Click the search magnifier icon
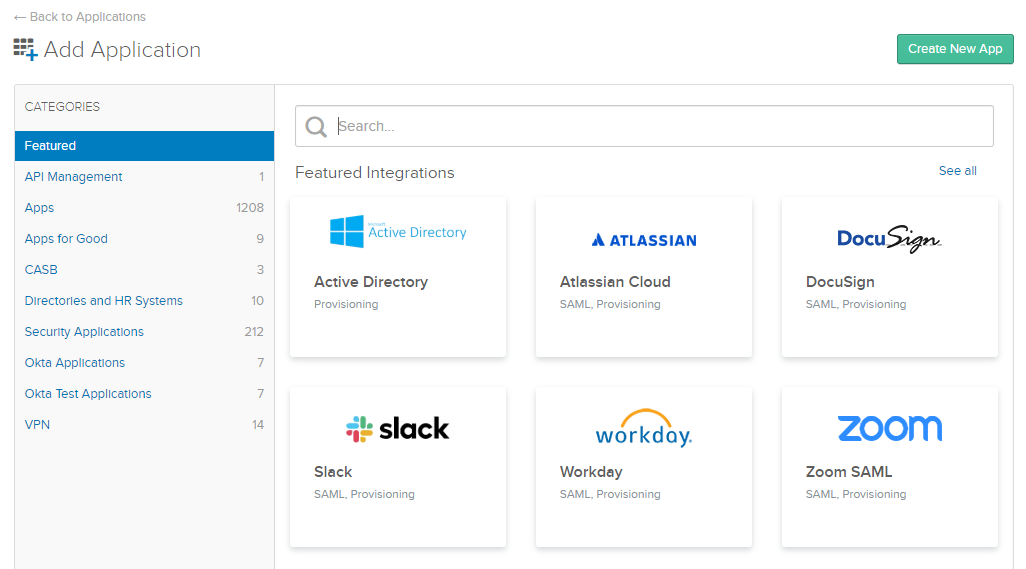The image size is (1026, 569). (x=316, y=126)
